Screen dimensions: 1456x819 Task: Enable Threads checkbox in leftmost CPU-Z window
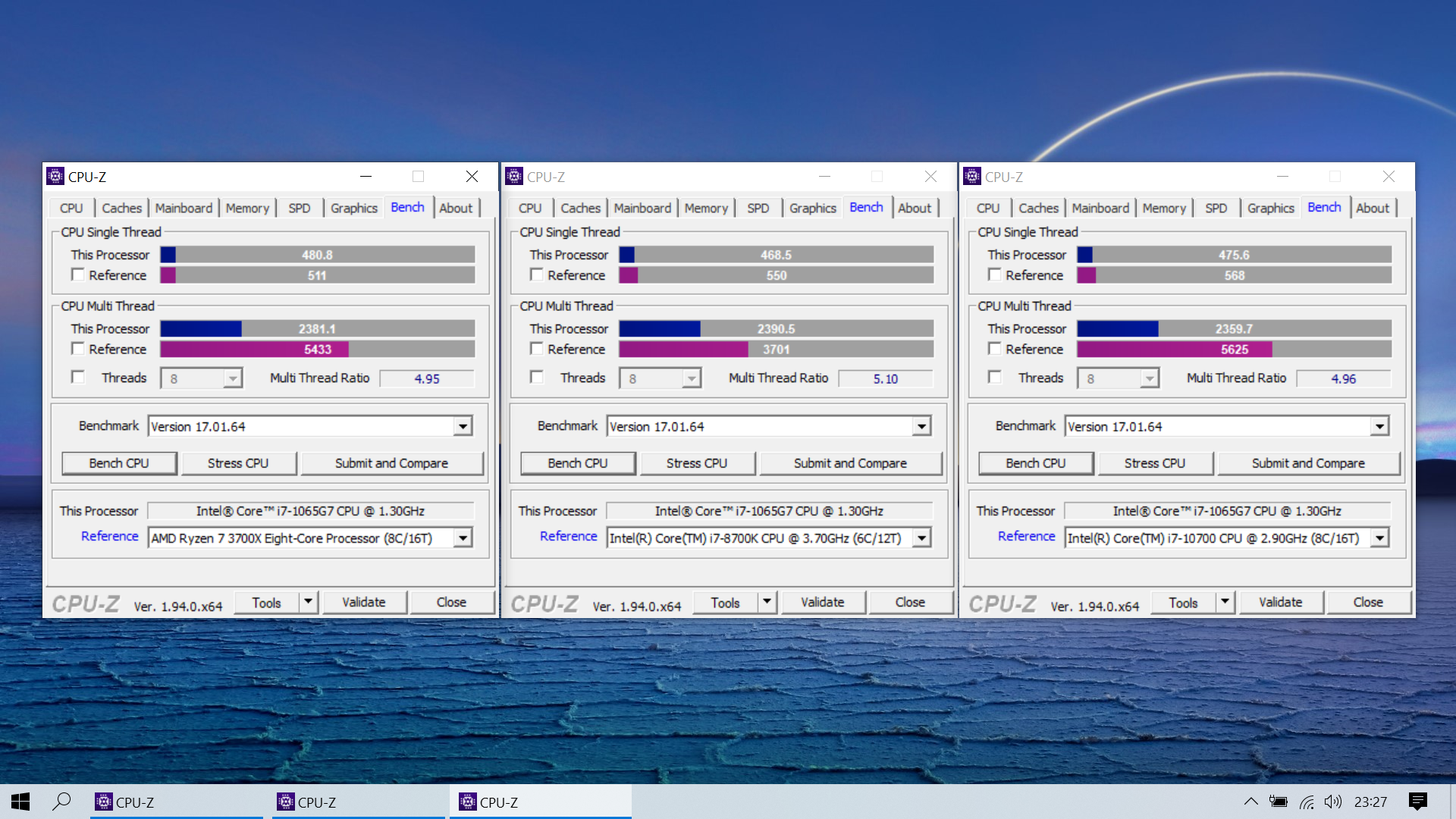tap(78, 378)
